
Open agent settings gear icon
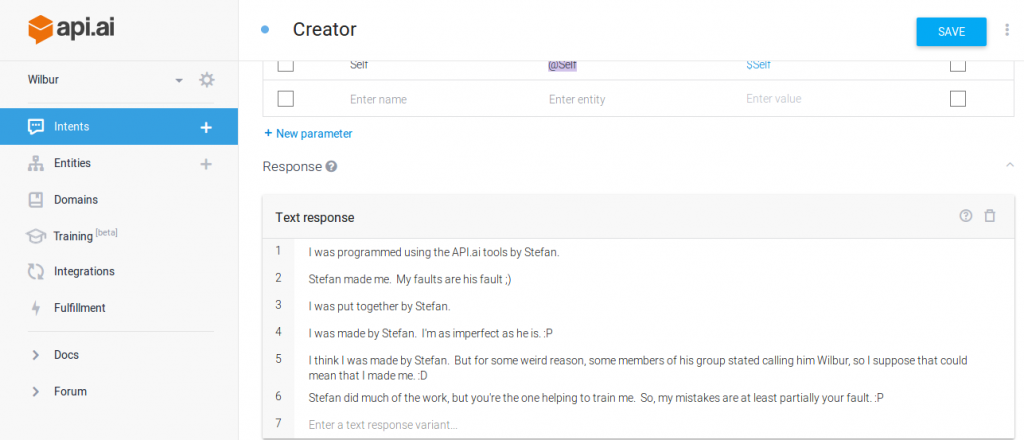207,80
